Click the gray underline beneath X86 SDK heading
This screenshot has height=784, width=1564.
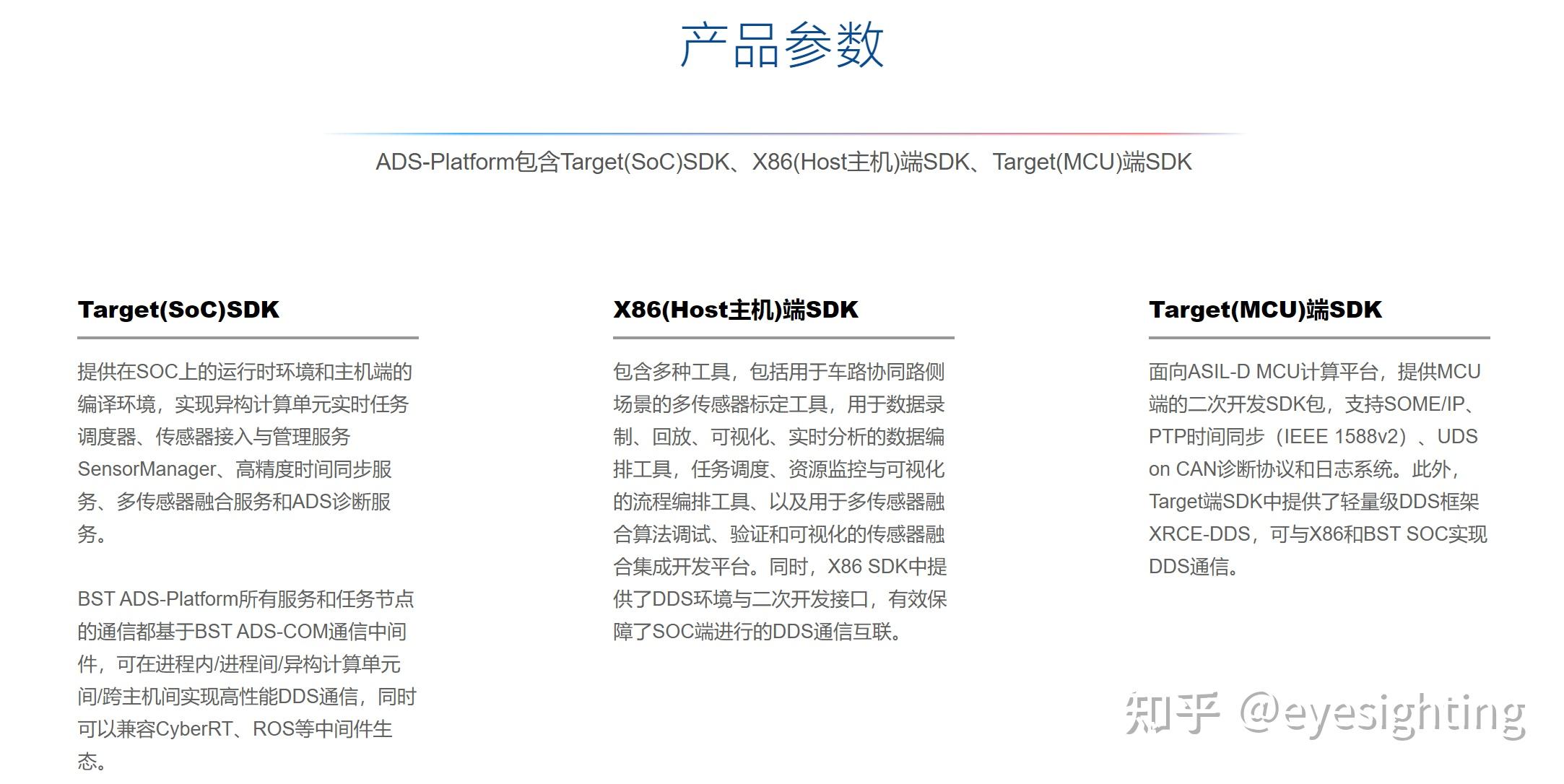coord(783,337)
